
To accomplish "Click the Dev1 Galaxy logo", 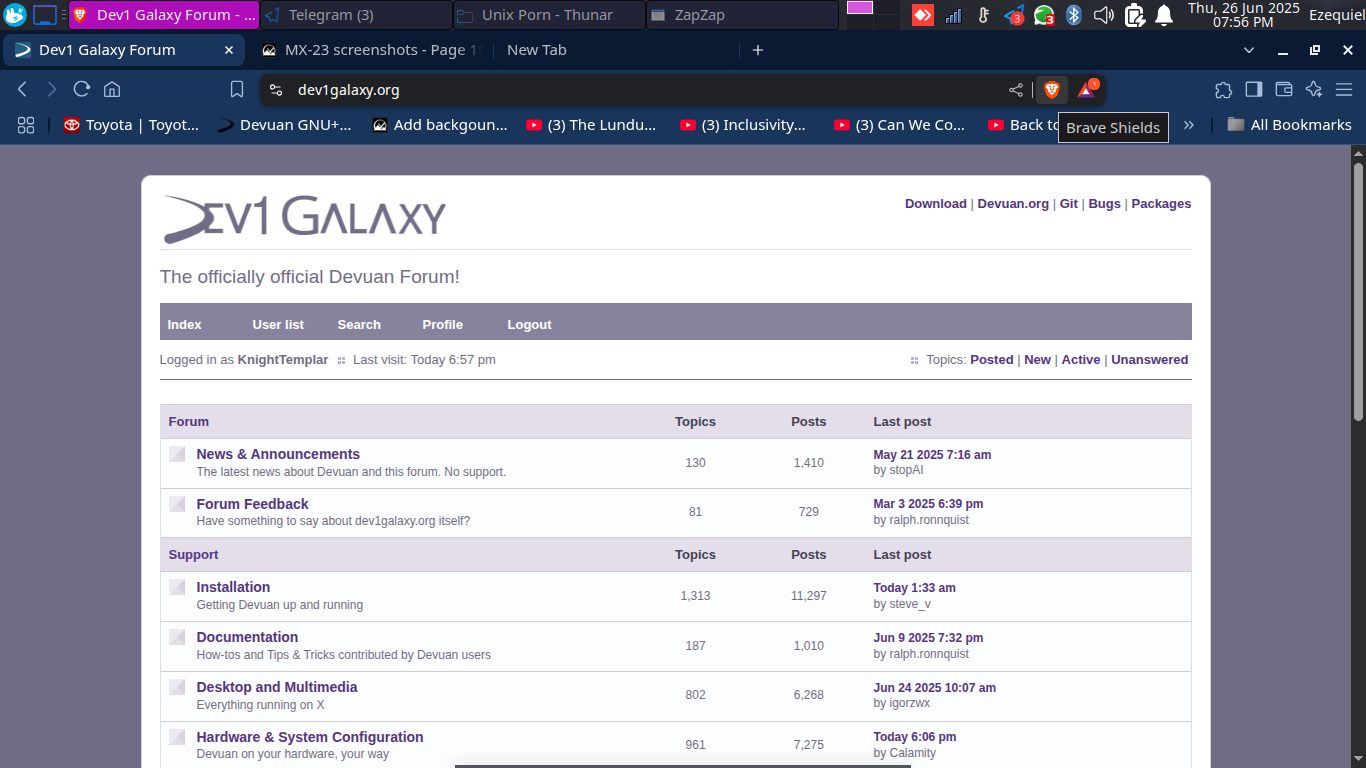I will click(x=305, y=219).
